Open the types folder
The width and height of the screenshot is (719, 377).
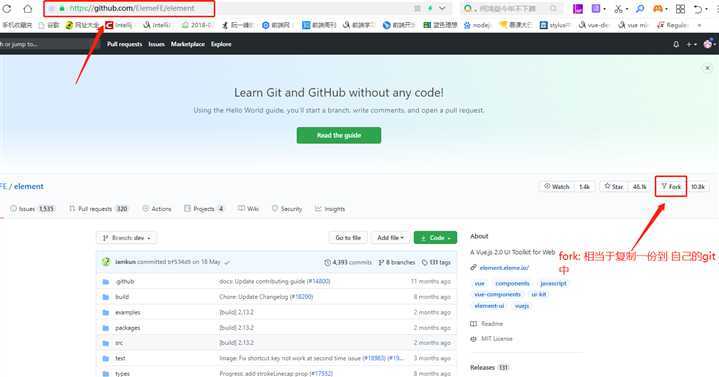tap(122, 373)
